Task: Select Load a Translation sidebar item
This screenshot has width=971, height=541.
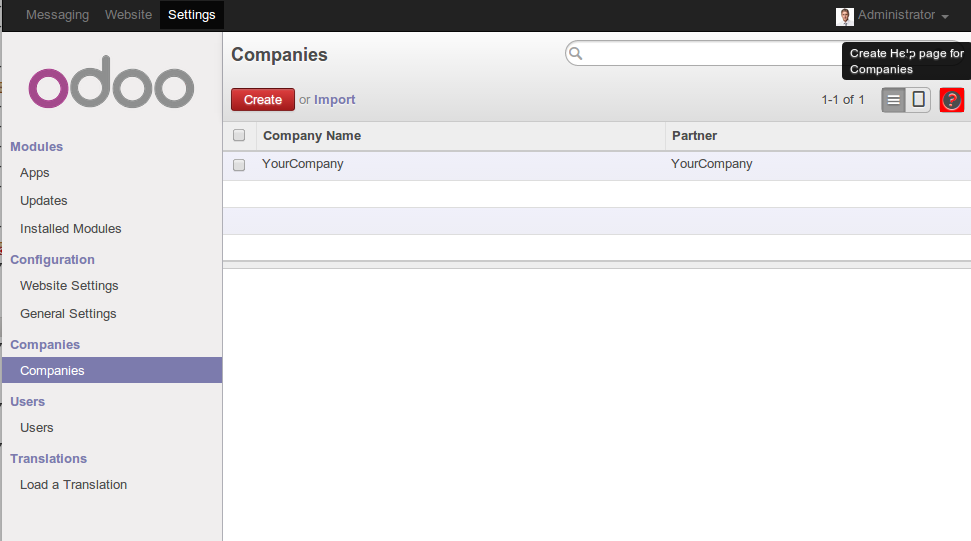Action: 73,485
